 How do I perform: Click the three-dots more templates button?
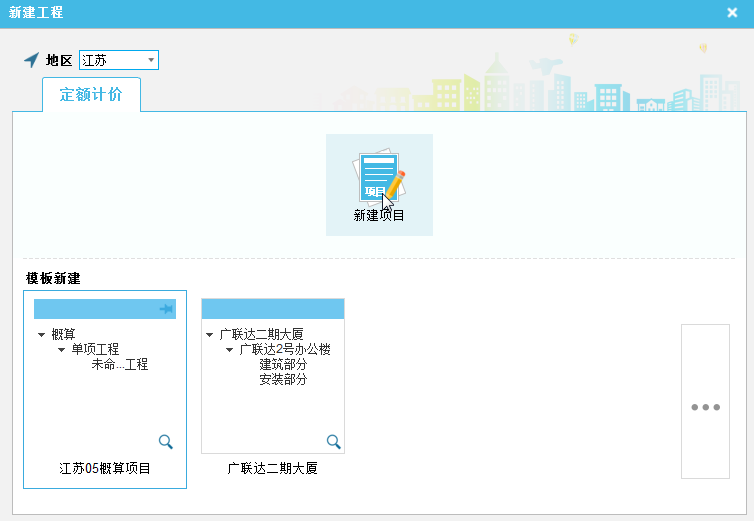pos(705,407)
